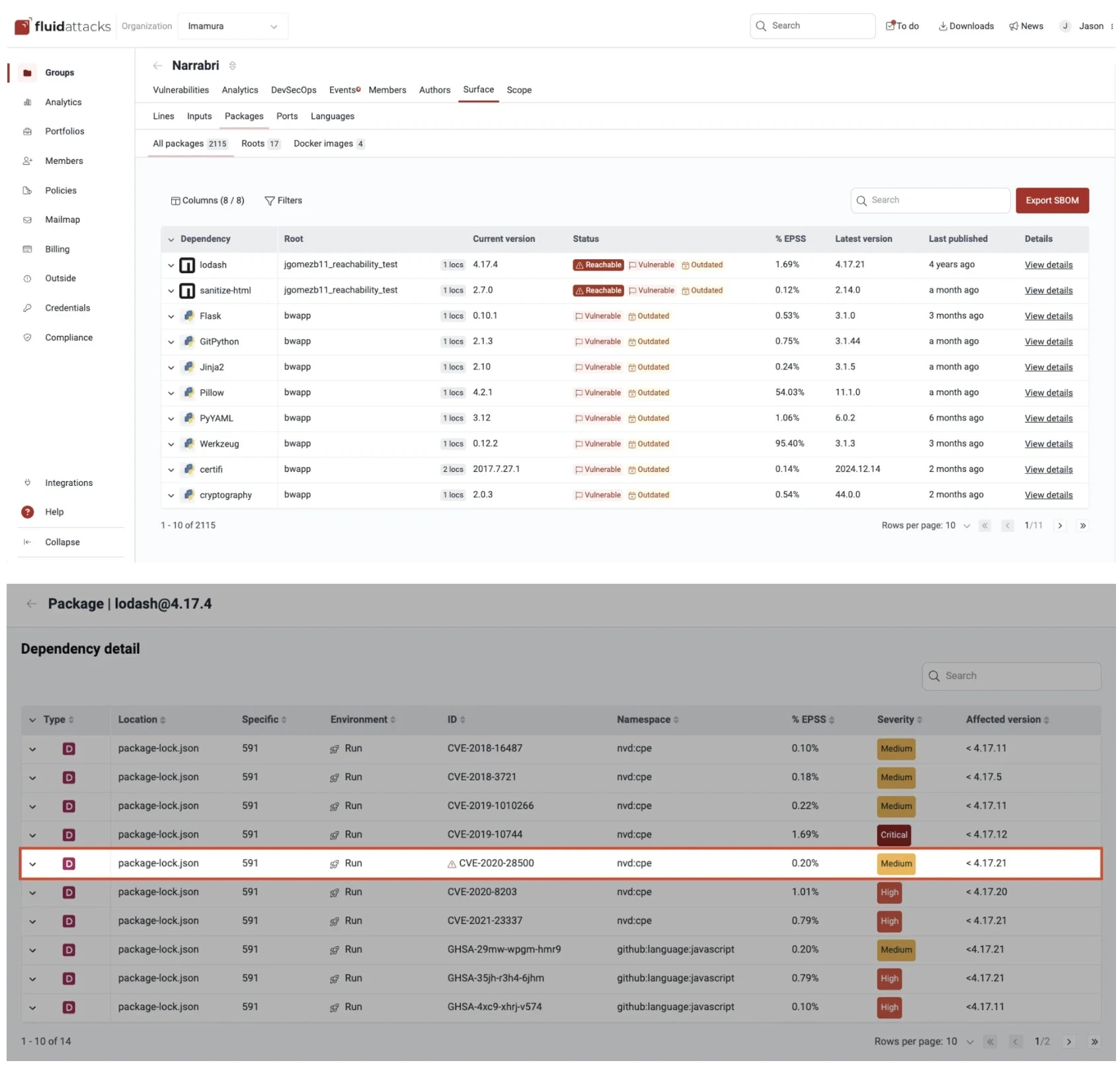The width and height of the screenshot is (1120, 1071).
Task: Click the Credentials key icon
Action: (27, 309)
